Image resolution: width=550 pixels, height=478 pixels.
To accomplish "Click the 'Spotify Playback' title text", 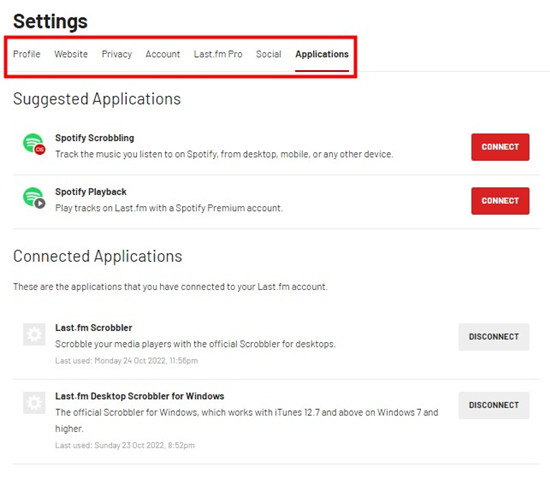I will tap(91, 192).
